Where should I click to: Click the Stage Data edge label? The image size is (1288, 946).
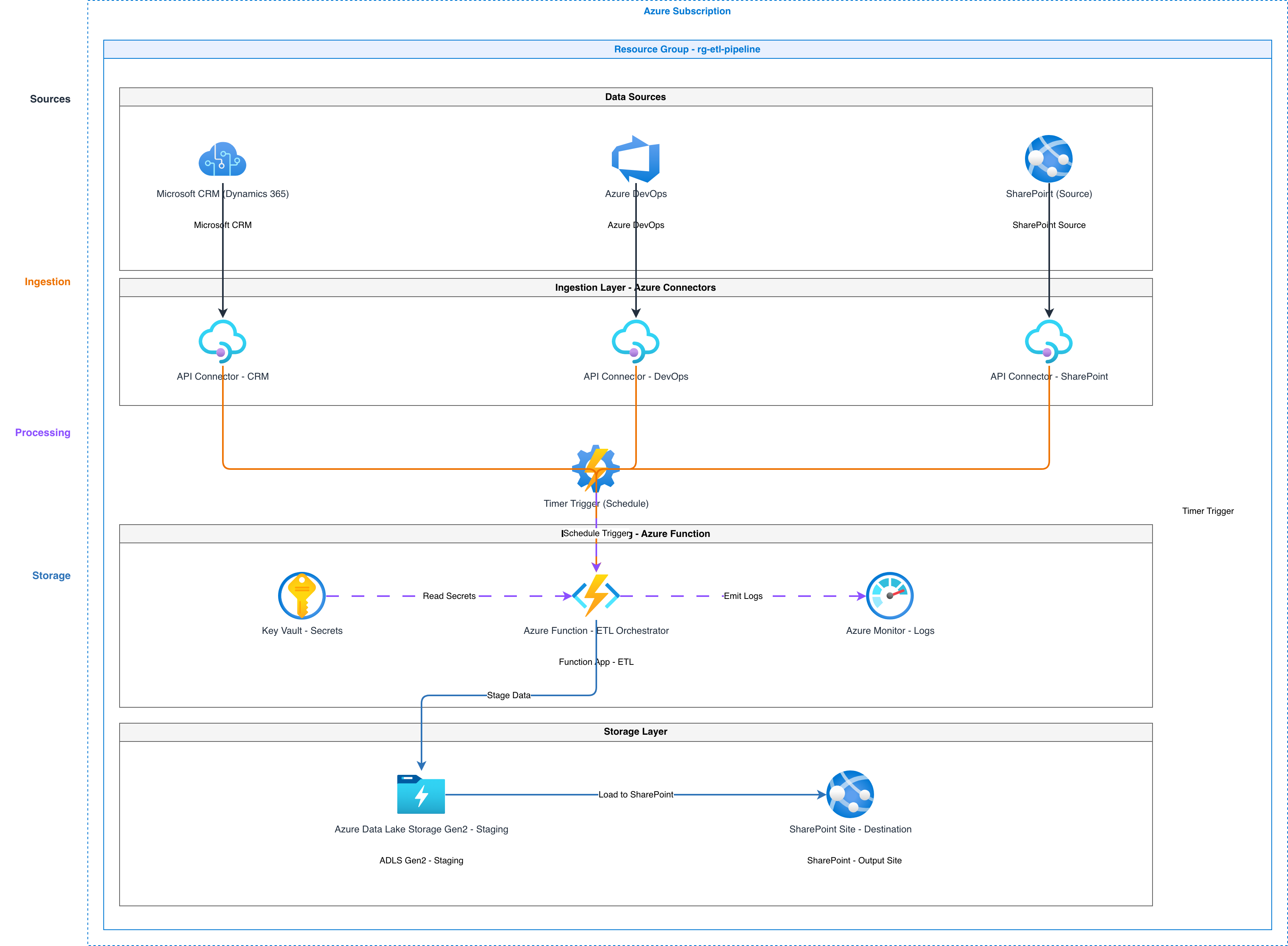tap(509, 695)
